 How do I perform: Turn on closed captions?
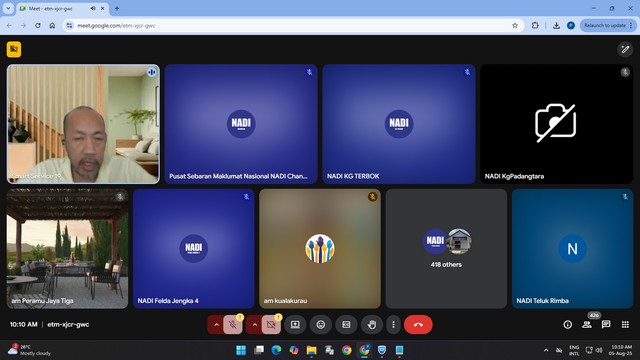[x=346, y=324]
